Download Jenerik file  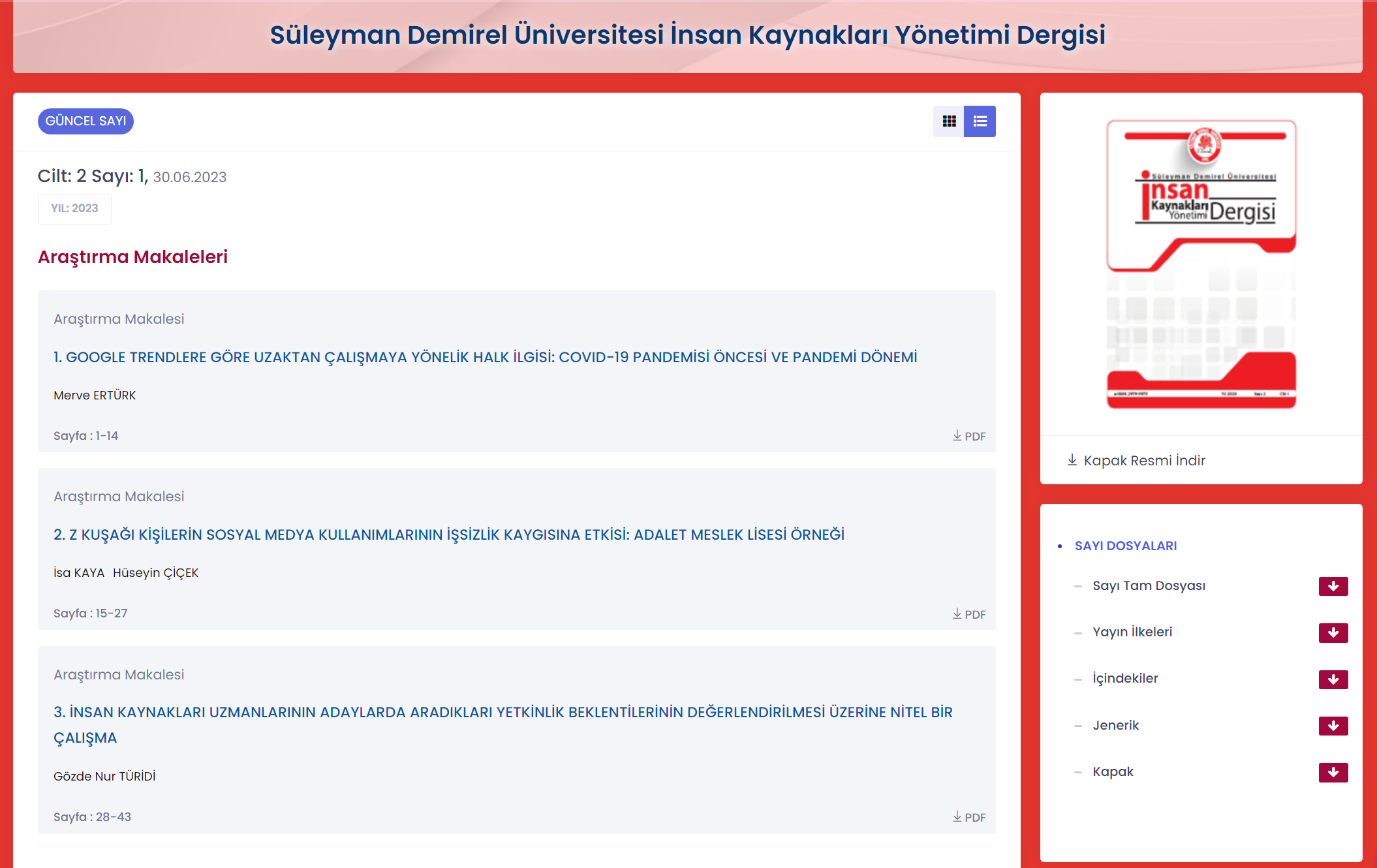pos(1333,726)
